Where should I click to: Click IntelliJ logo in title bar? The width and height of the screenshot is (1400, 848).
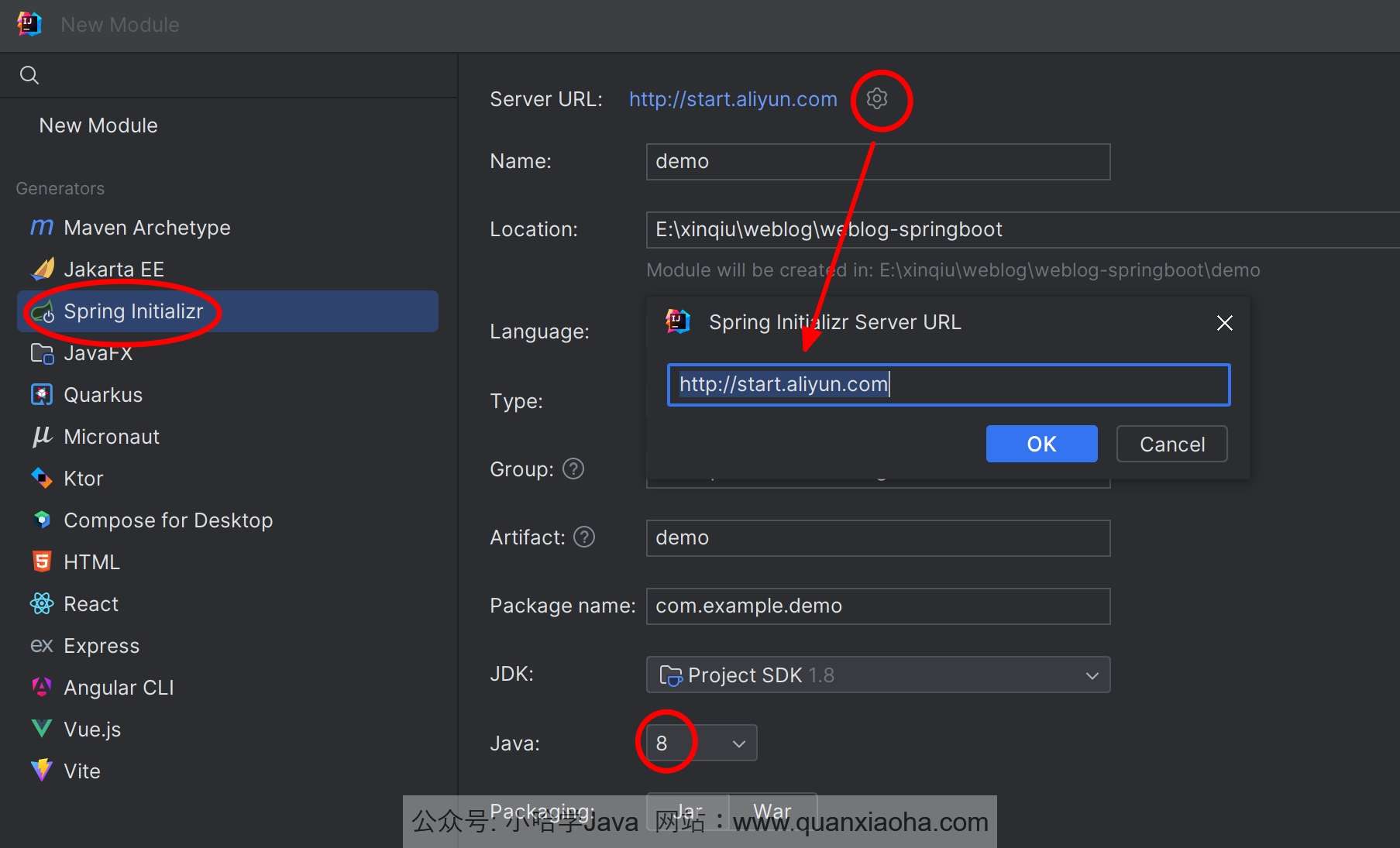(x=29, y=24)
